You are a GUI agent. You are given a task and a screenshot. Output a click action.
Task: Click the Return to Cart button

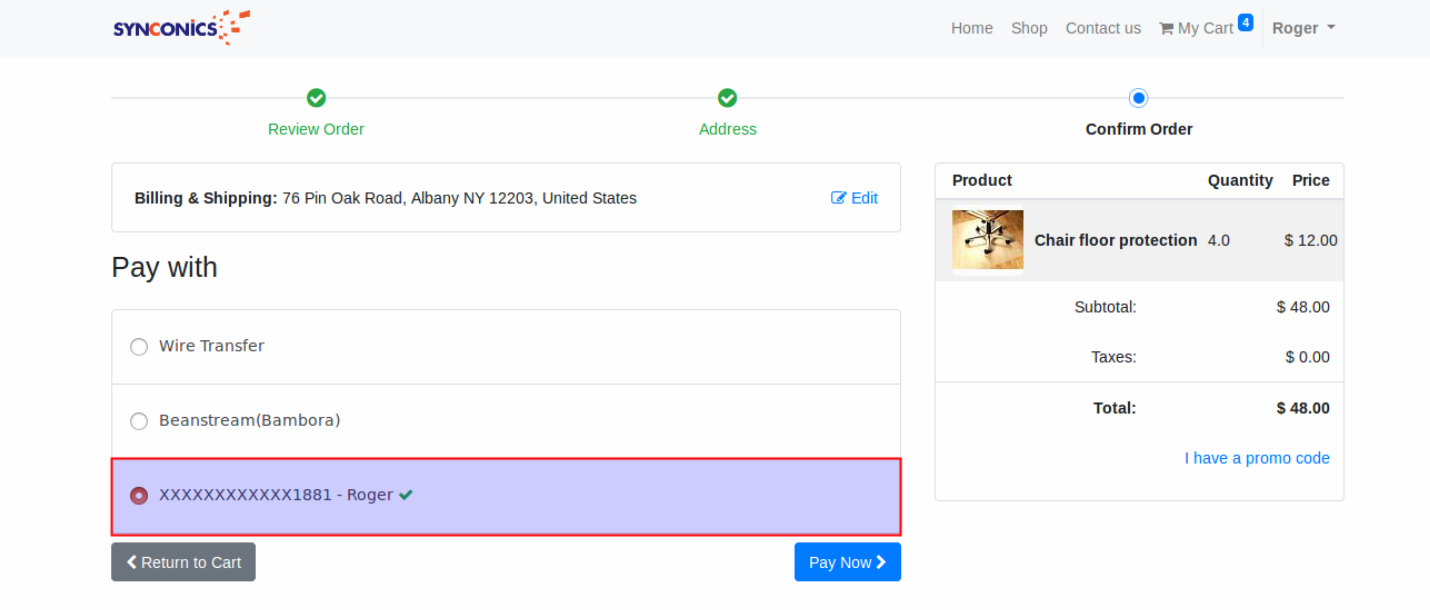[x=183, y=562]
